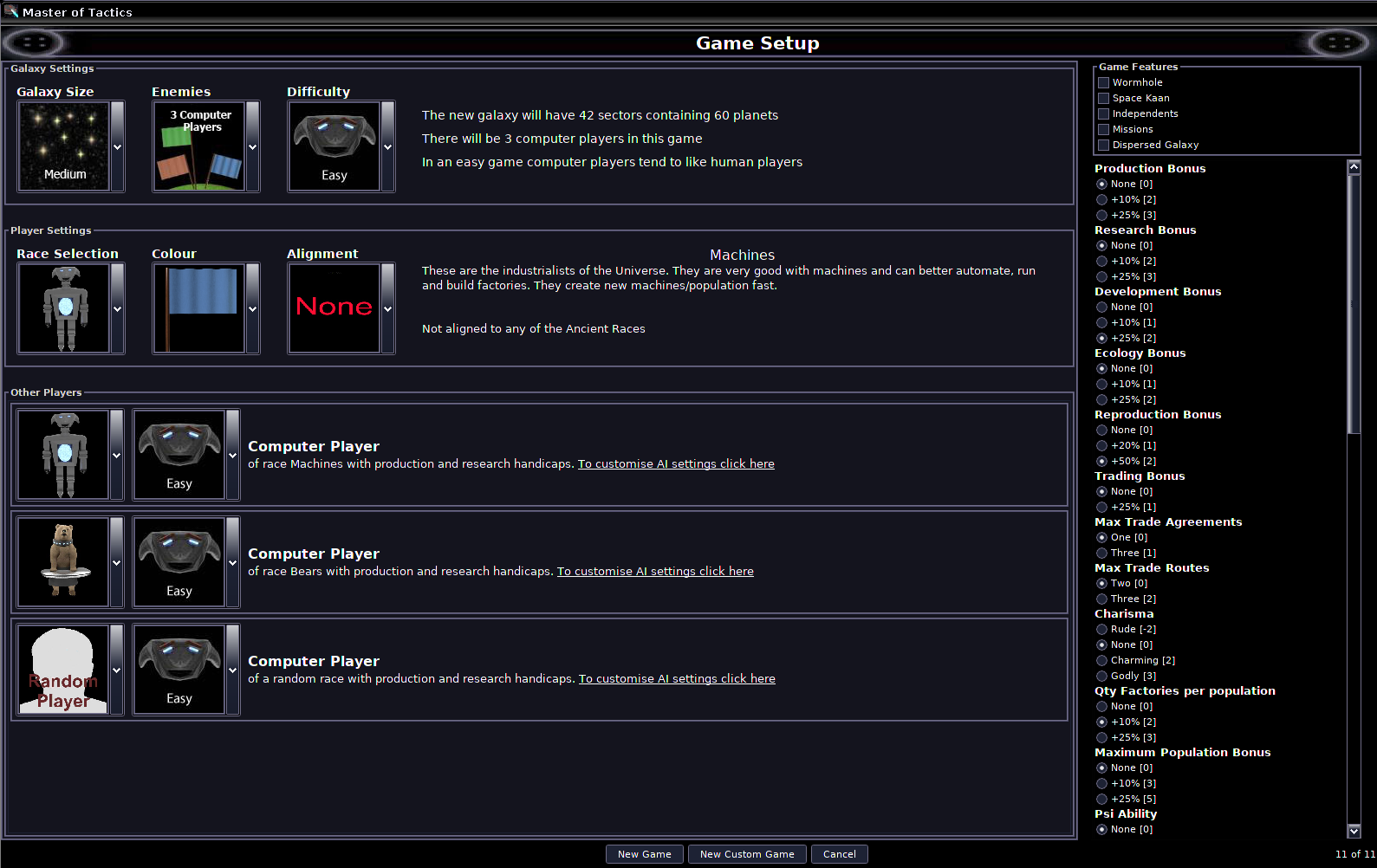
Task: Open race dropdown for Random Player
Action: coord(117,670)
